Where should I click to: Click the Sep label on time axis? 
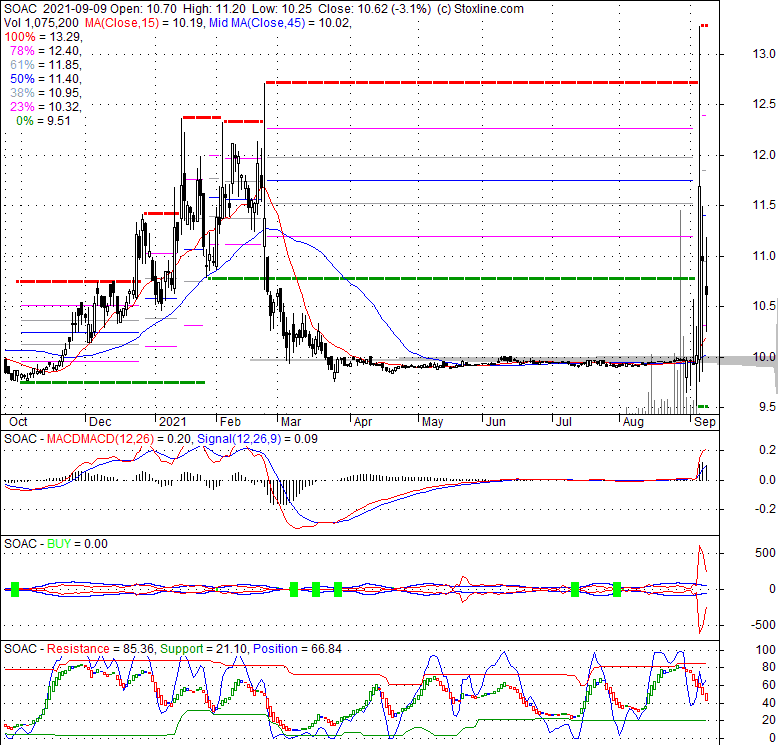point(705,422)
